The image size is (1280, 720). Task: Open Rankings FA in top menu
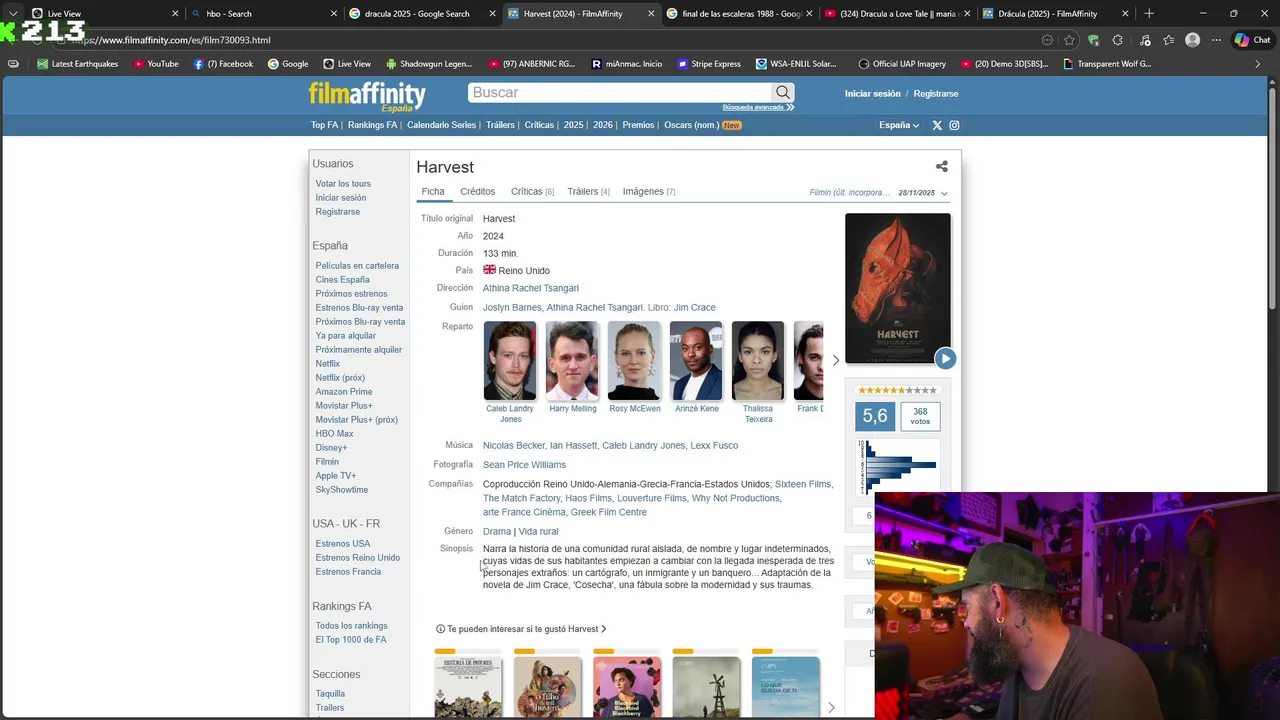(372, 125)
